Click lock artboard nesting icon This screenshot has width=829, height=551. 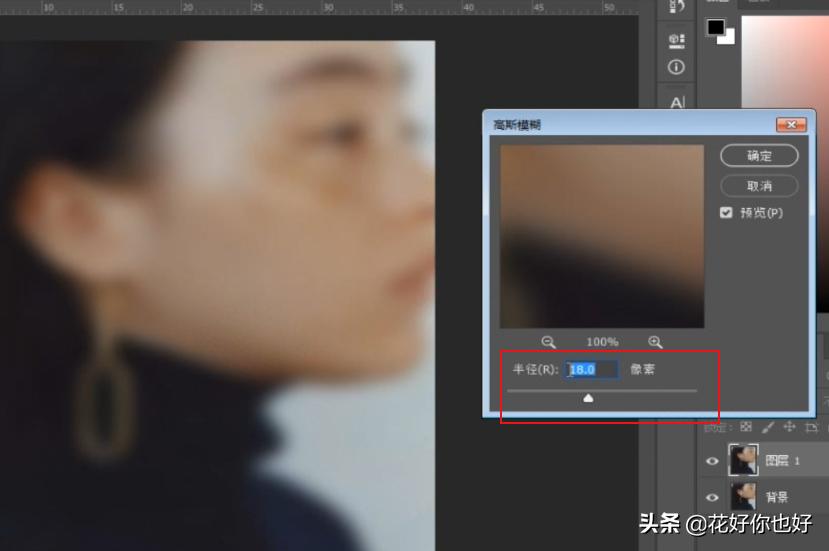[811, 427]
